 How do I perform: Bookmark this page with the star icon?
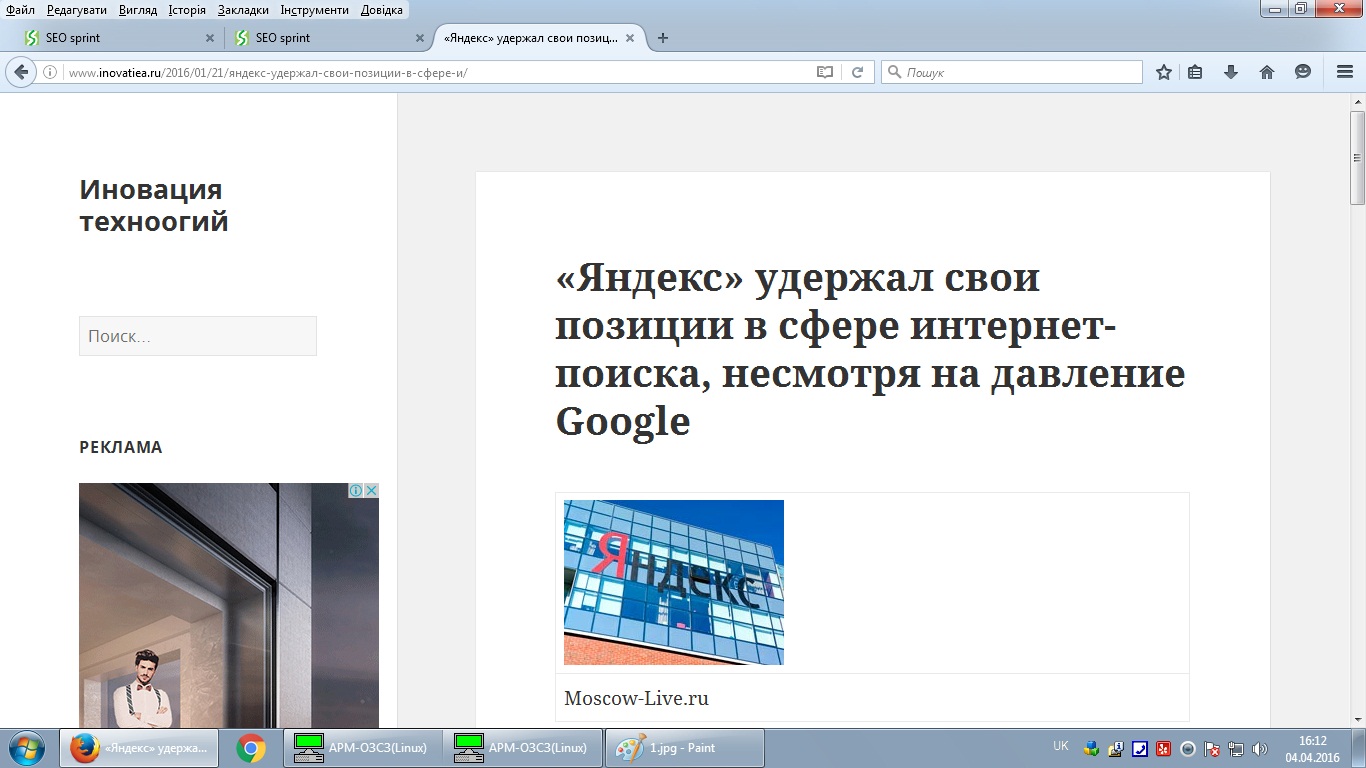1164,72
